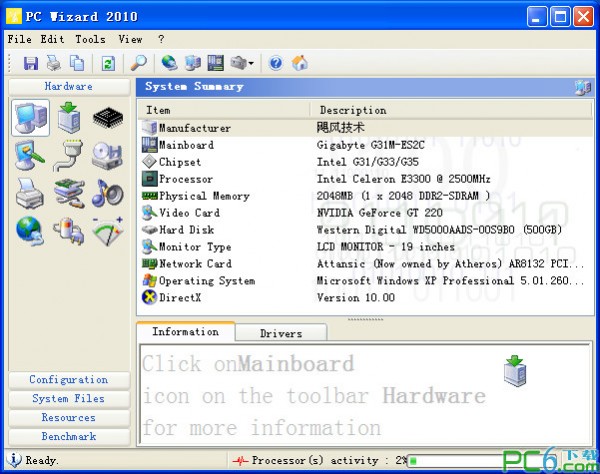Click the Mainboard icon in Information pane
This screenshot has height=474, width=600.
pos(515,371)
